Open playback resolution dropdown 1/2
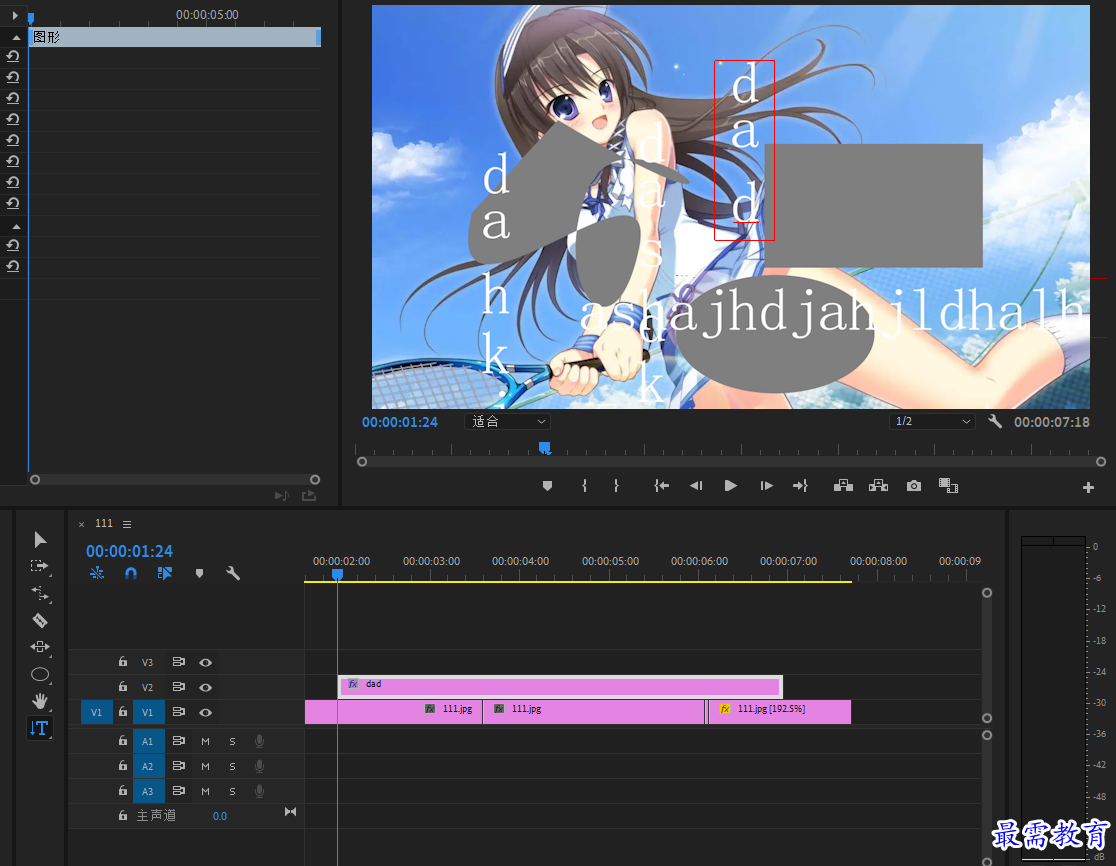The width and height of the screenshot is (1116, 866). click(932, 421)
